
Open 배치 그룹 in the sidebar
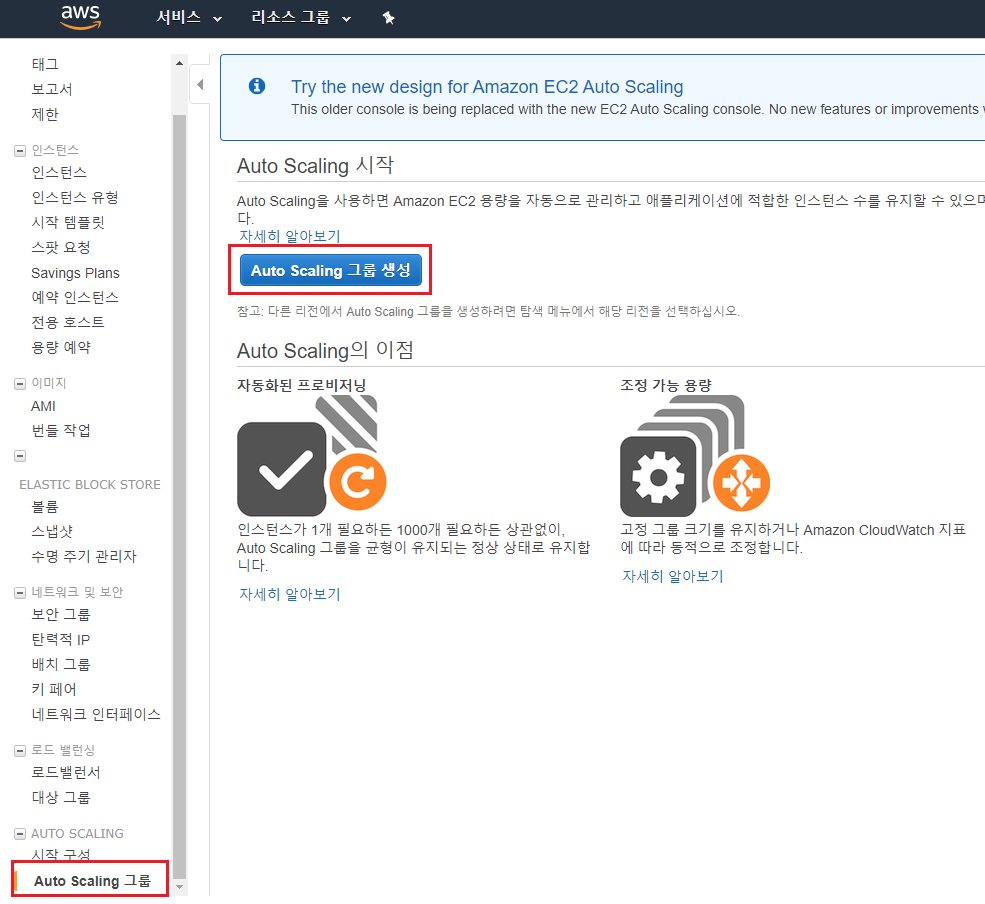pos(61,665)
